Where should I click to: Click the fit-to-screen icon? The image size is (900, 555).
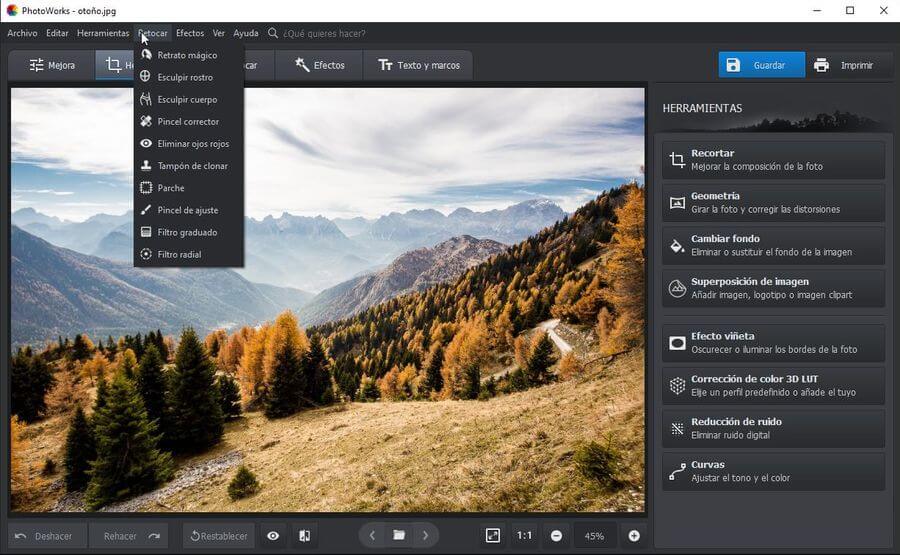[492, 535]
